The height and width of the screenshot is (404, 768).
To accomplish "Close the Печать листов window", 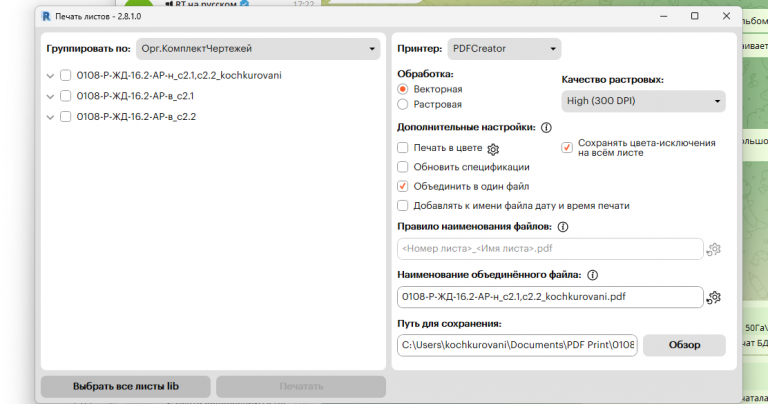I will 726,16.
